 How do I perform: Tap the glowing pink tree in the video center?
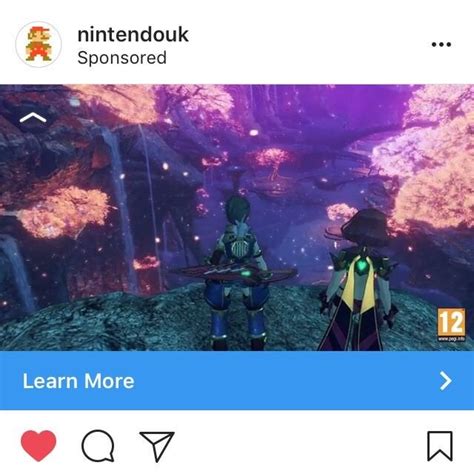pos(272,162)
